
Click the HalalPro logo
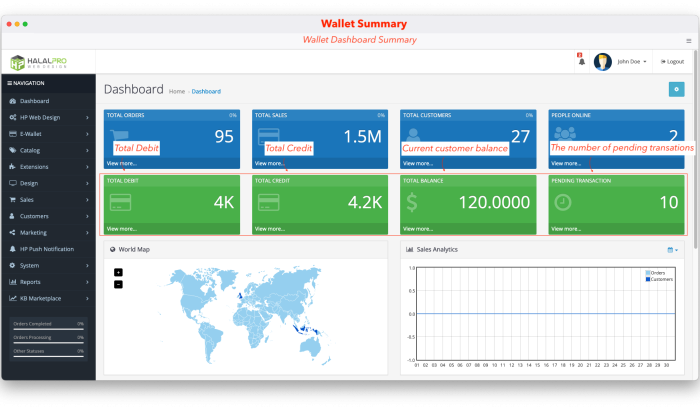pos(39,62)
